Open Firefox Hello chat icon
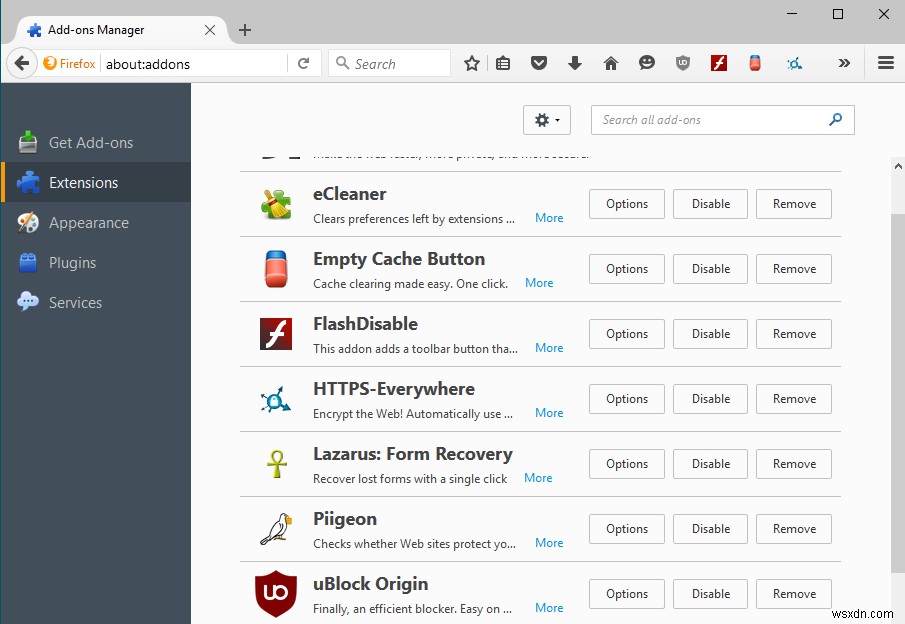 (x=647, y=62)
